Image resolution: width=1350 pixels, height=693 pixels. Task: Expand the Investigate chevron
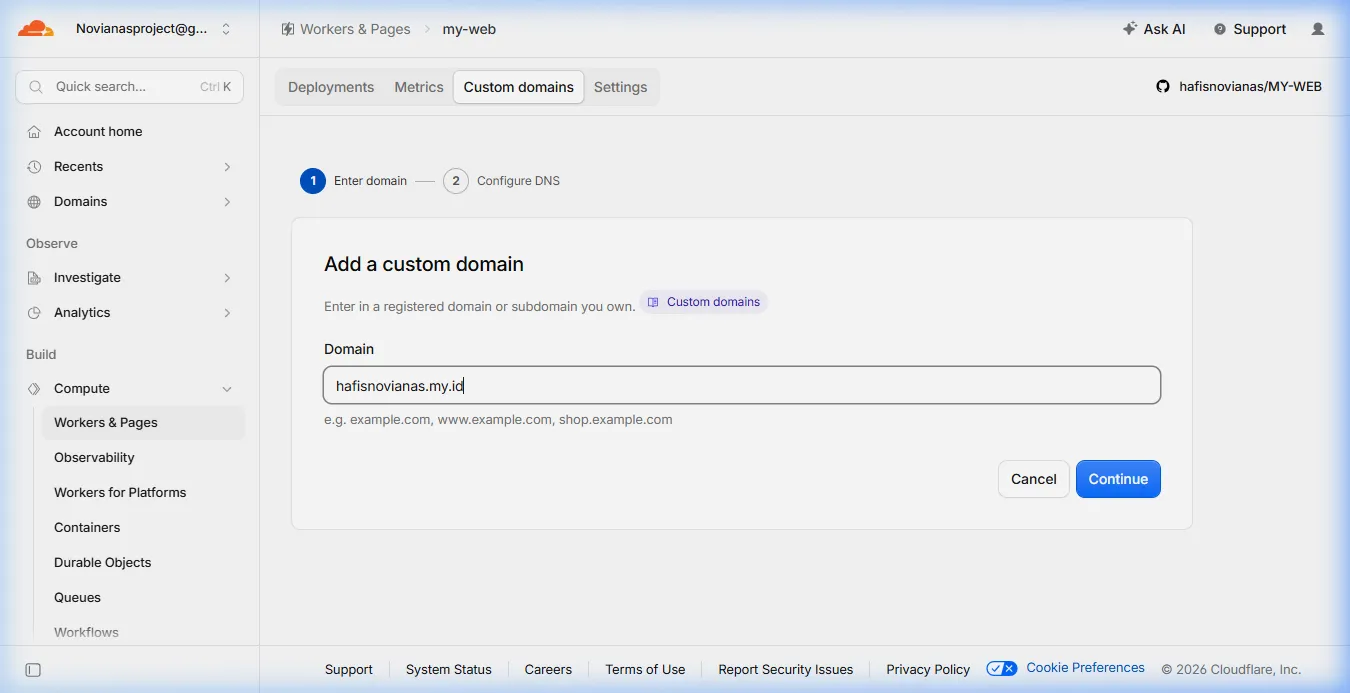(x=227, y=278)
